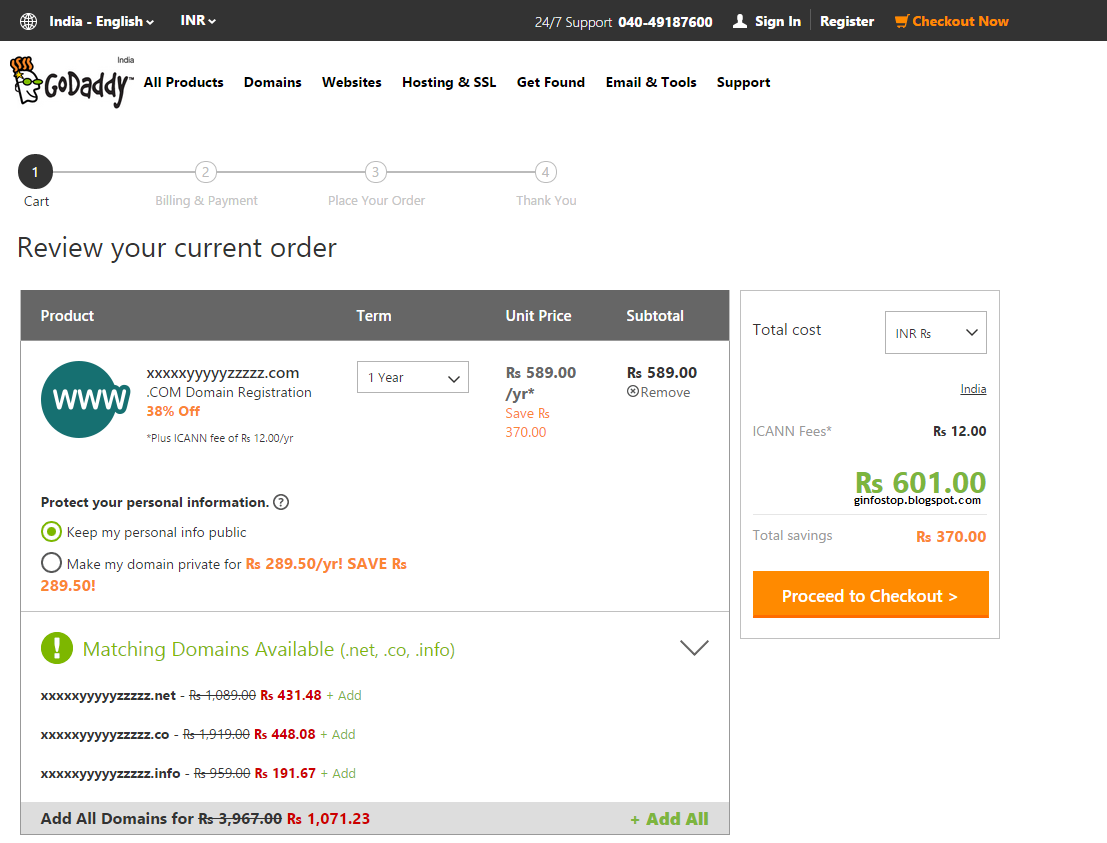The image size is (1107, 843).
Task: Open the 1 Year term dropdown
Action: (x=413, y=377)
